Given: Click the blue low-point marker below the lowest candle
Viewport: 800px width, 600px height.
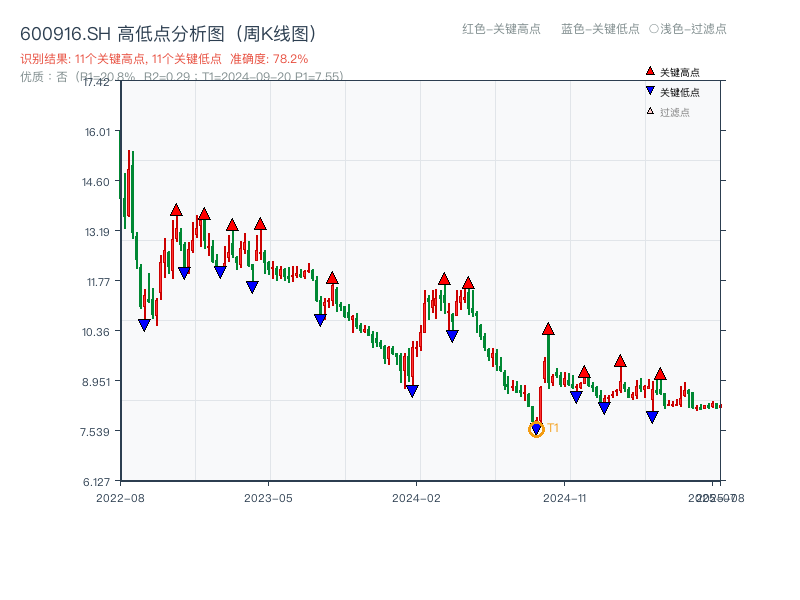Looking at the screenshot, I should (536, 428).
